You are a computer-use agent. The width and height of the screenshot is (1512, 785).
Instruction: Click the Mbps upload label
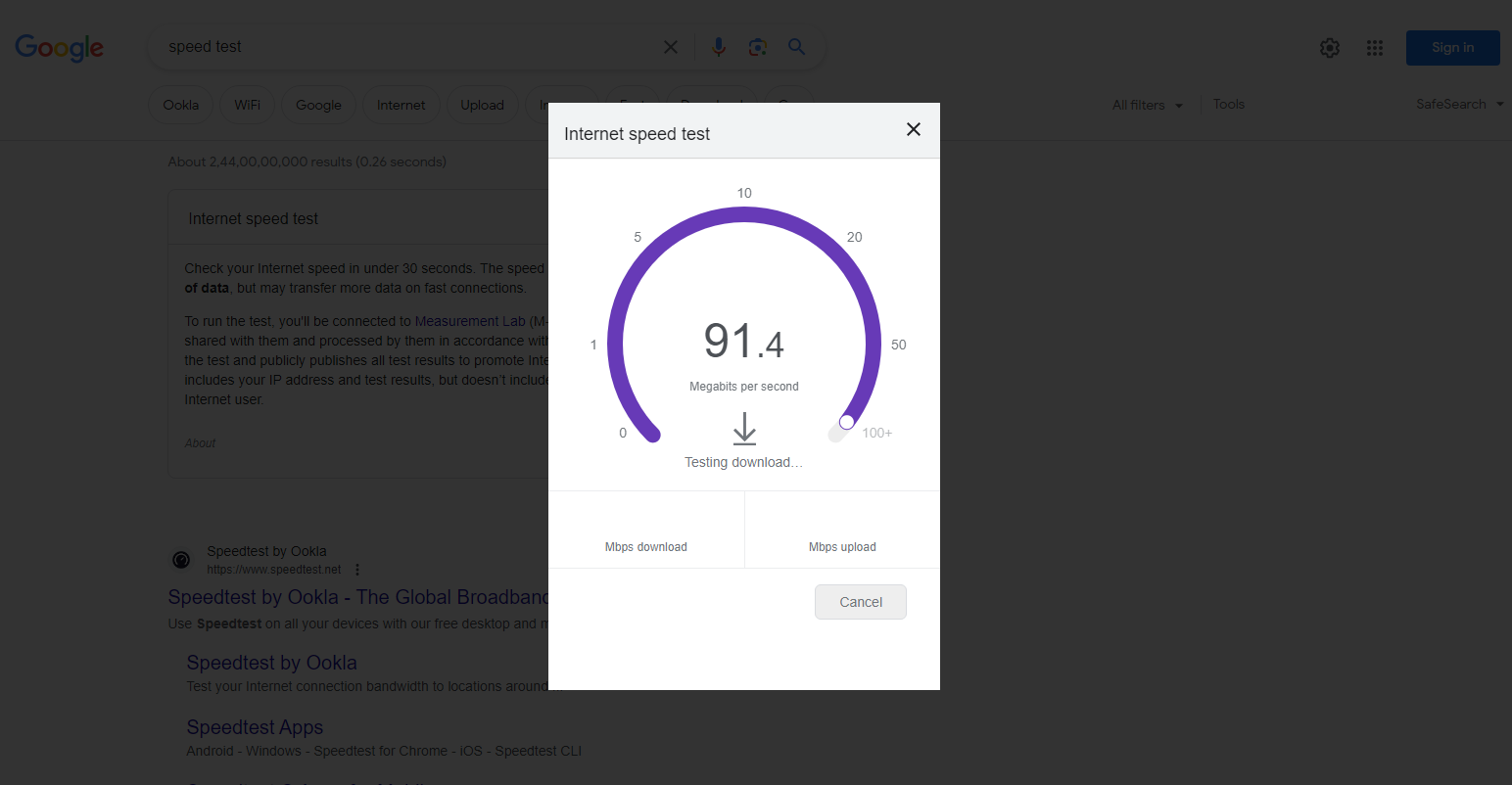point(842,547)
